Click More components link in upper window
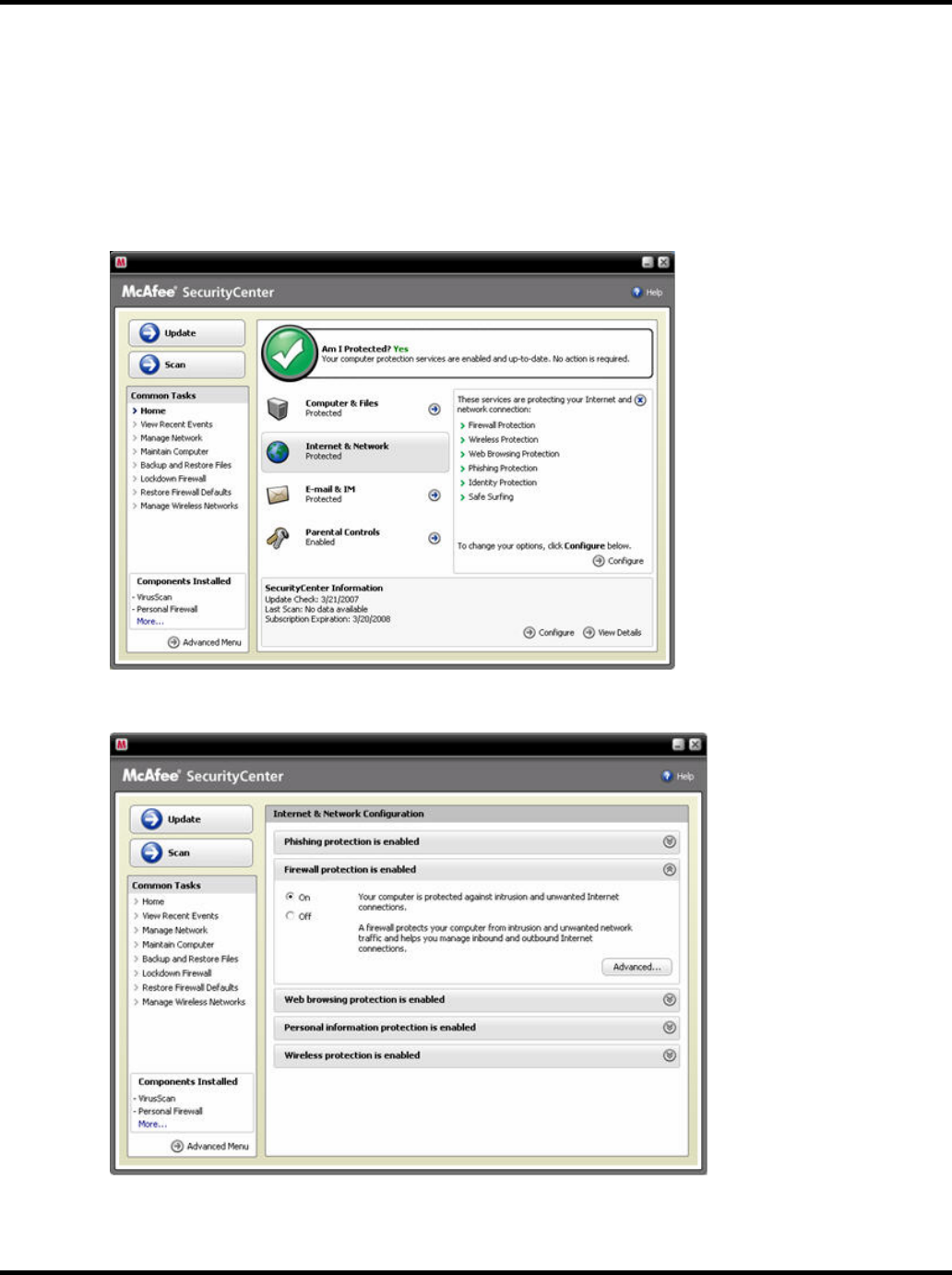The image size is (952, 1275). (x=149, y=622)
